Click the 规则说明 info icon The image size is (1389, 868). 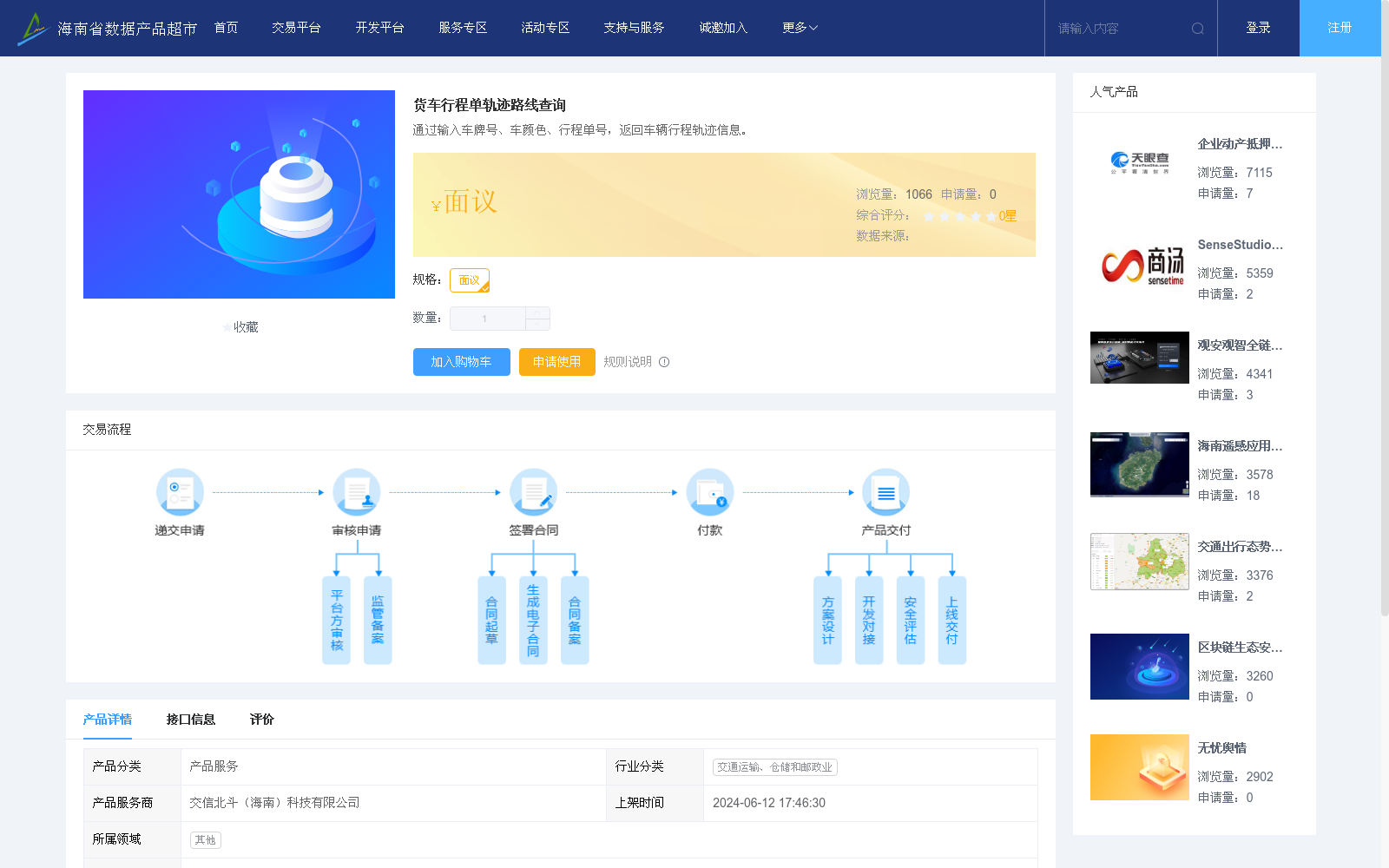click(664, 362)
